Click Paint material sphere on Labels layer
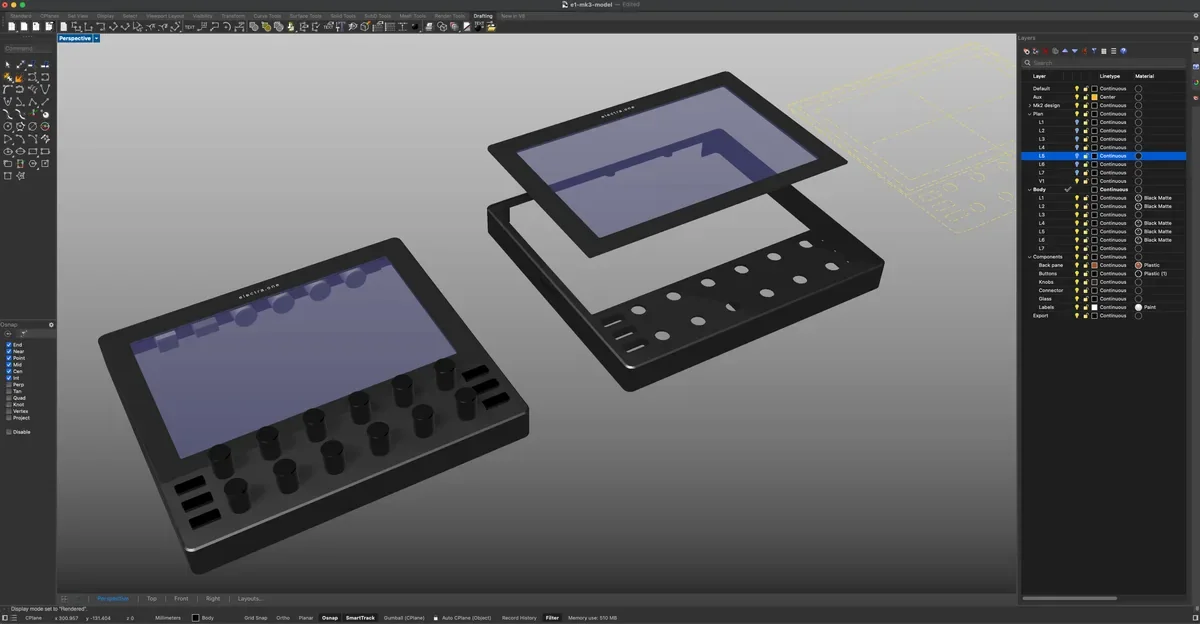Viewport: 1200px width, 624px height. point(1138,307)
